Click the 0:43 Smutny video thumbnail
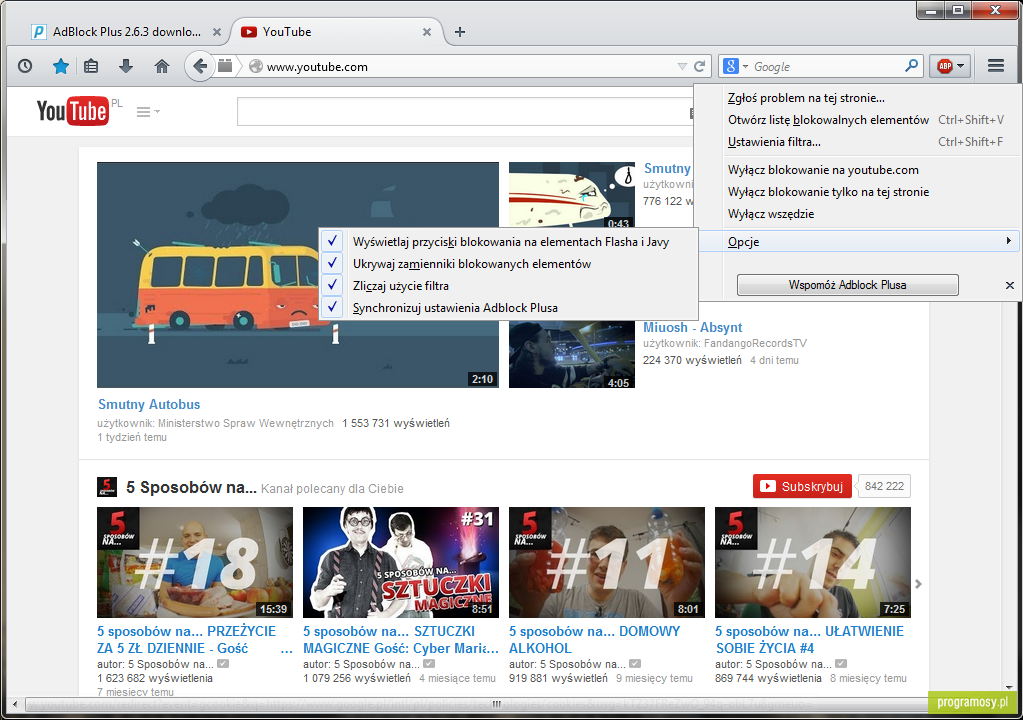1023x720 pixels. point(572,194)
